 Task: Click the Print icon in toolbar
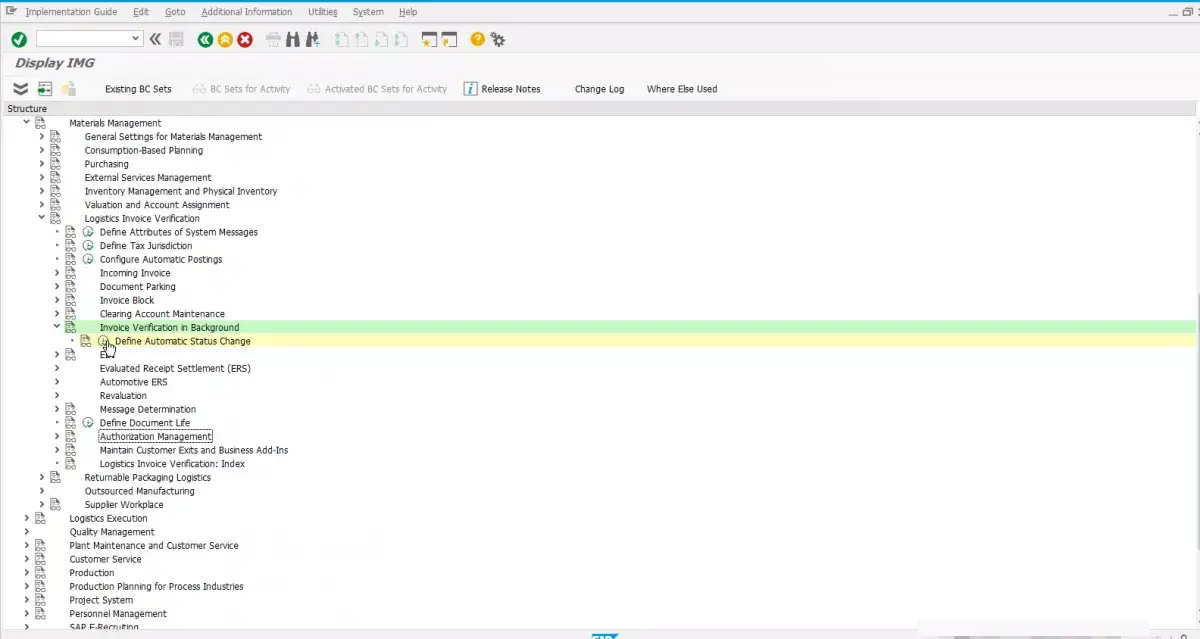click(273, 39)
